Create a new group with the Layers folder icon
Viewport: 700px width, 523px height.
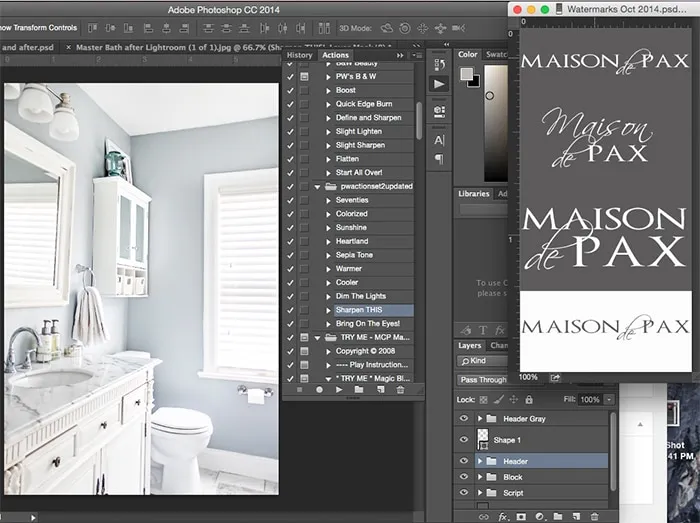[560, 517]
